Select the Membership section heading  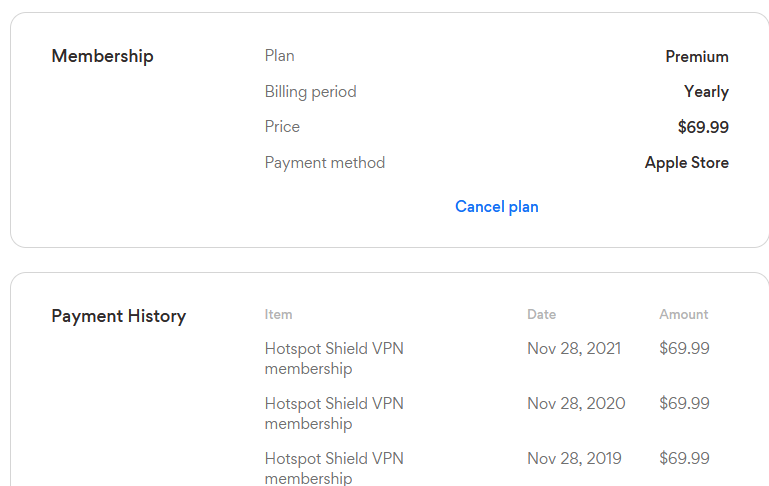[103, 56]
